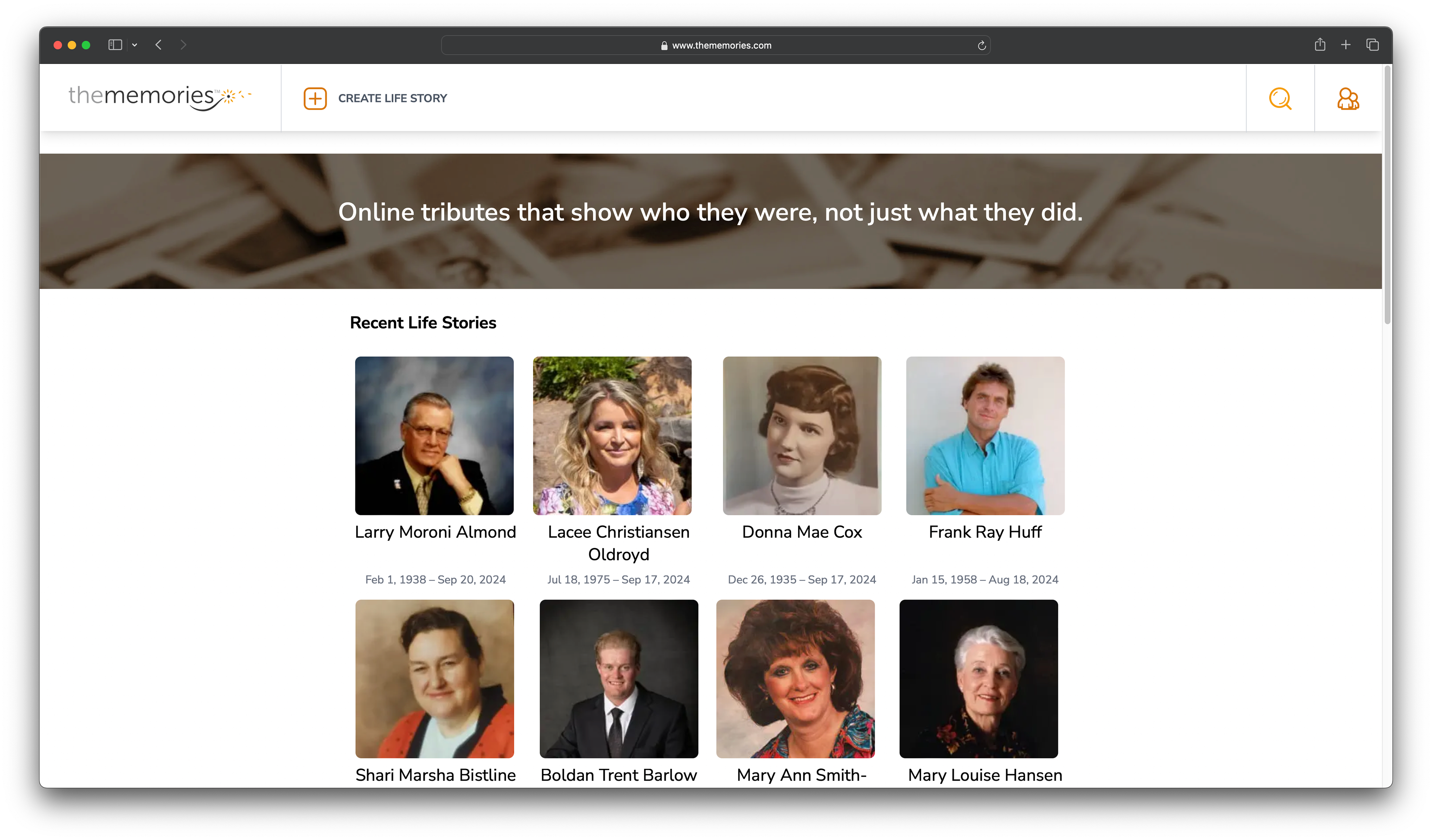Image resolution: width=1432 pixels, height=840 pixels.
Task: Open Lacee Christiansen Oldroyd's photo
Action: (x=612, y=435)
